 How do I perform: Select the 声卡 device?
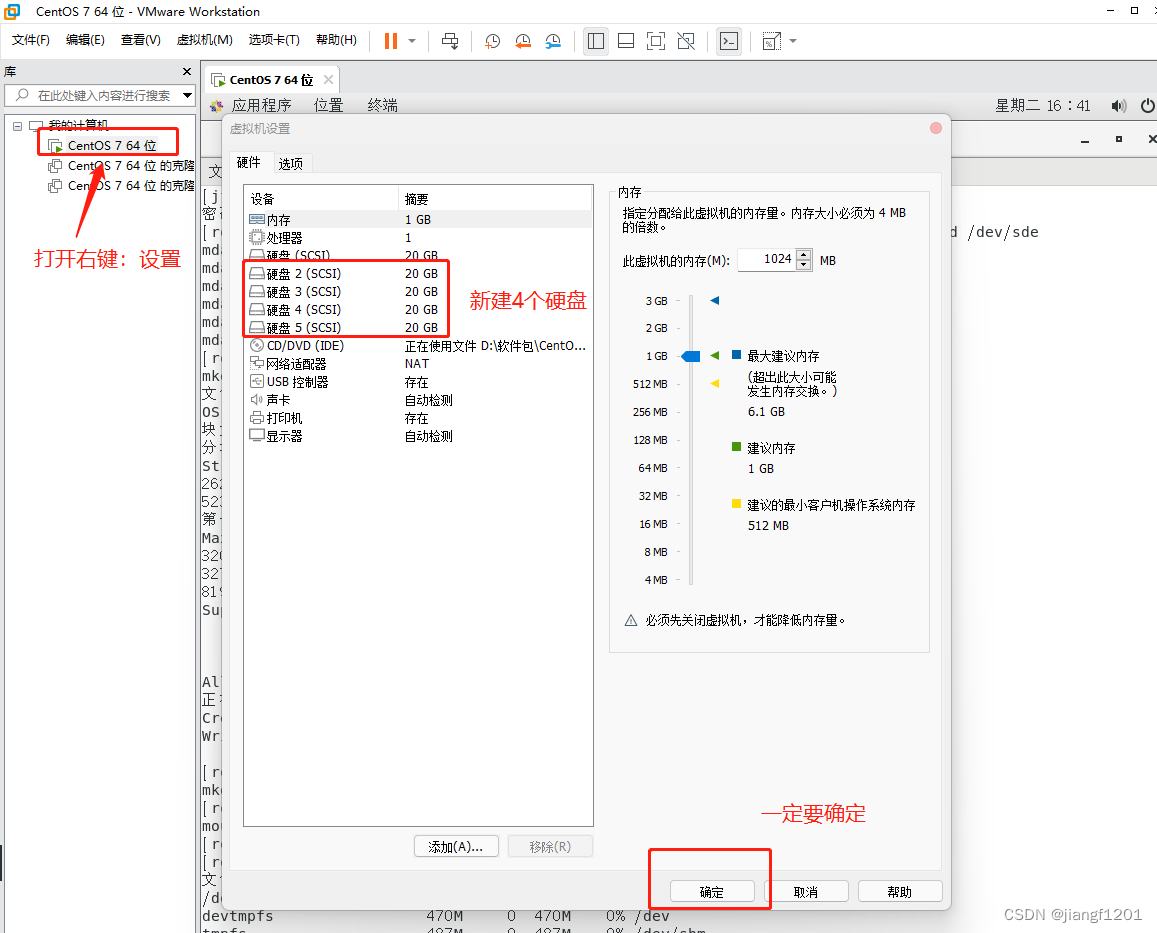[x=420, y=400]
